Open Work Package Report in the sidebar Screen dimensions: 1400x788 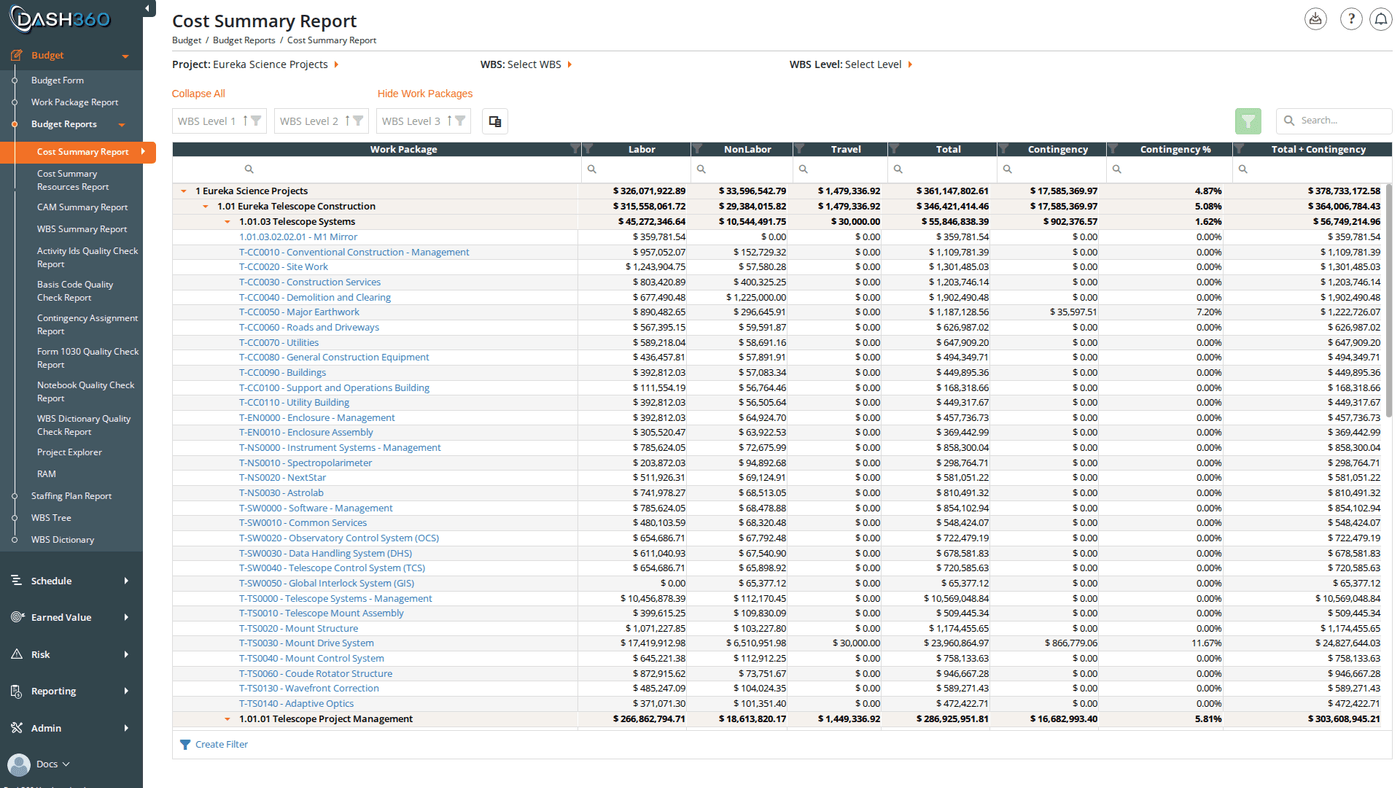coord(74,102)
